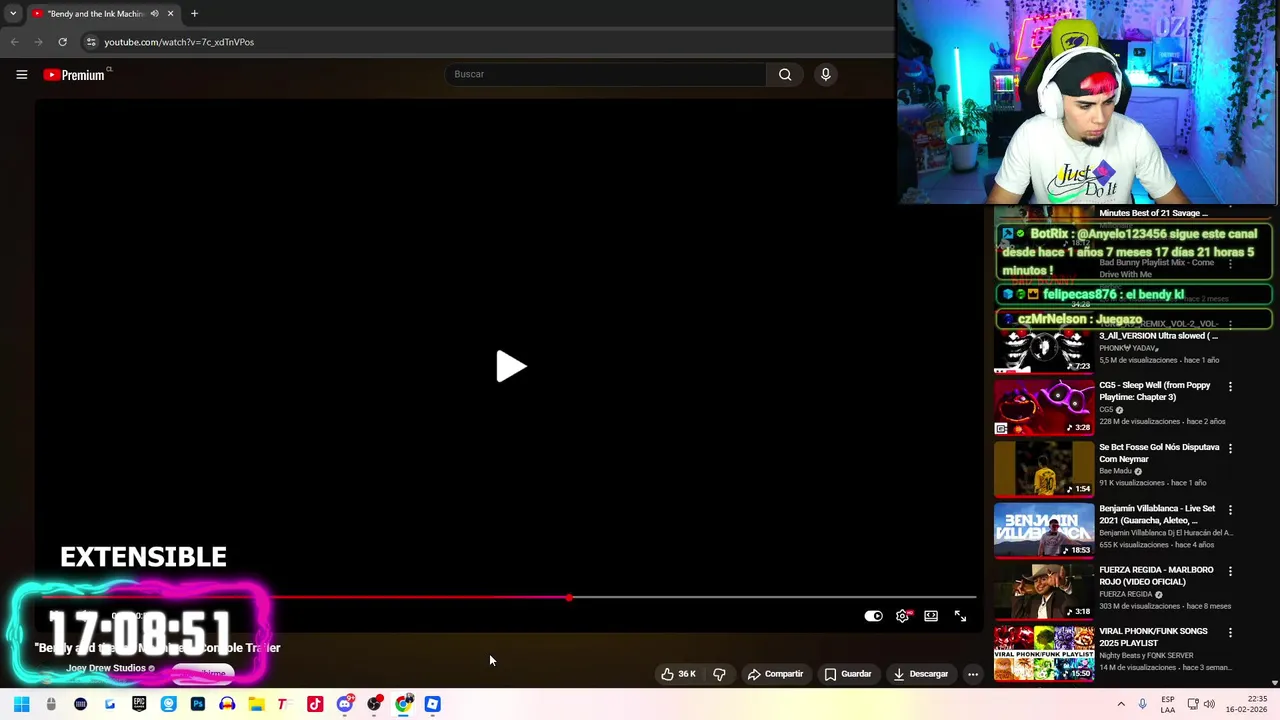Show hidden system tray icons chevron
The height and width of the screenshot is (720, 1280).
(x=1120, y=704)
